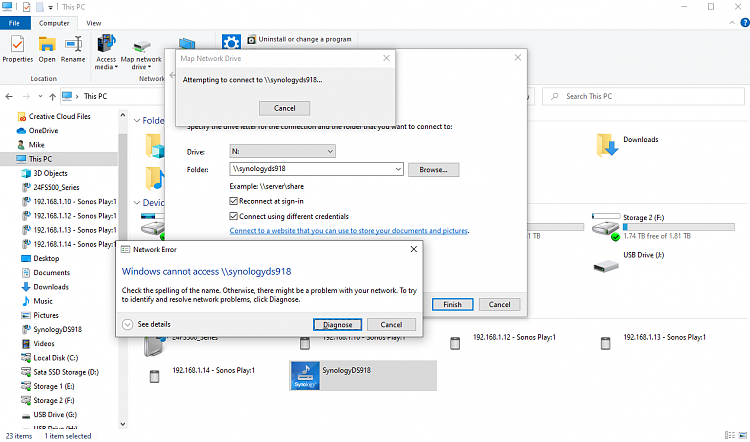Select SynologyDS918 network location tile
Image resolution: width=750 pixels, height=442 pixels.
[x=363, y=376]
